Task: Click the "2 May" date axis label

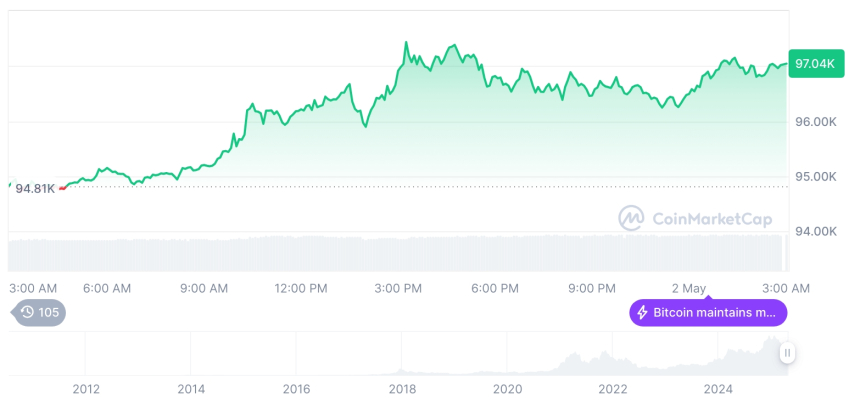Action: (x=690, y=288)
